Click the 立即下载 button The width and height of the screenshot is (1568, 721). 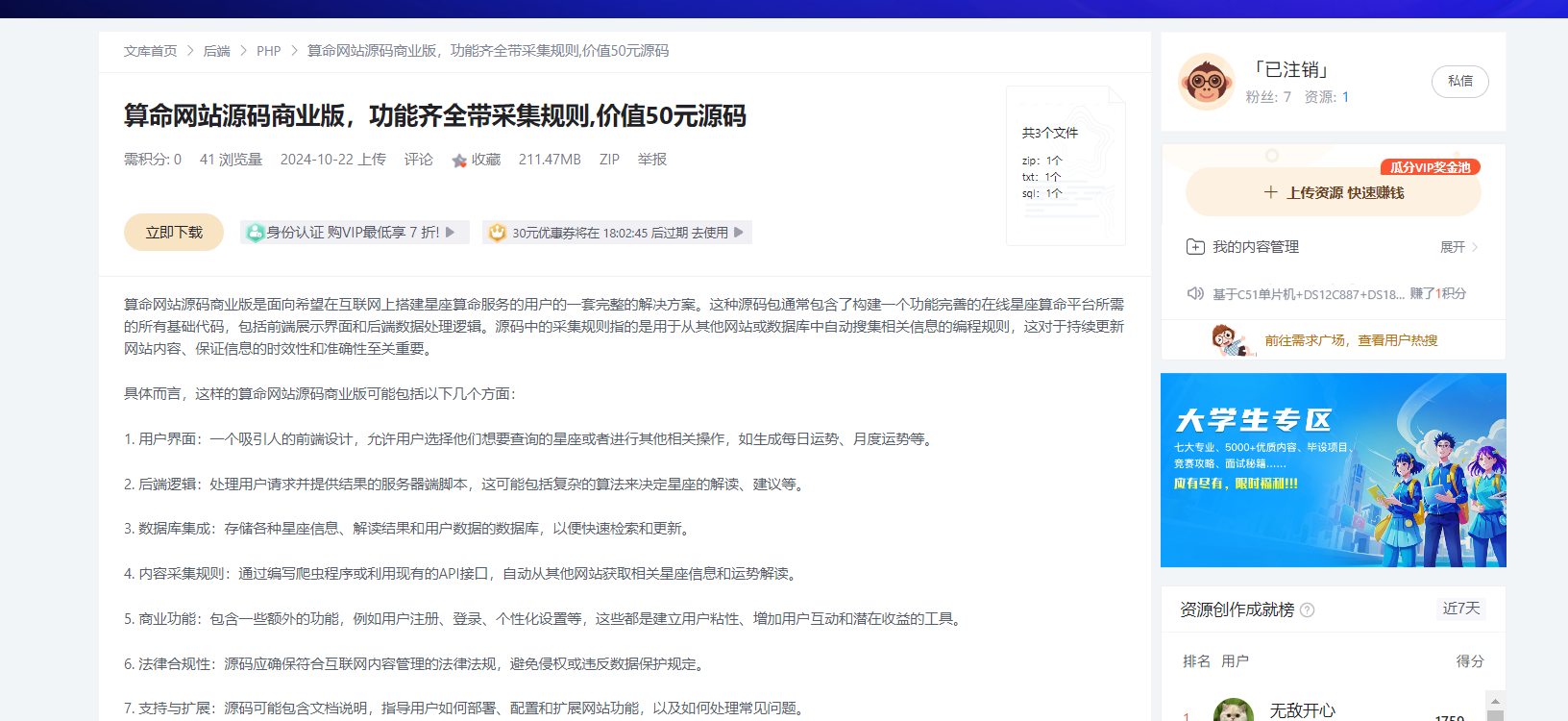(174, 233)
